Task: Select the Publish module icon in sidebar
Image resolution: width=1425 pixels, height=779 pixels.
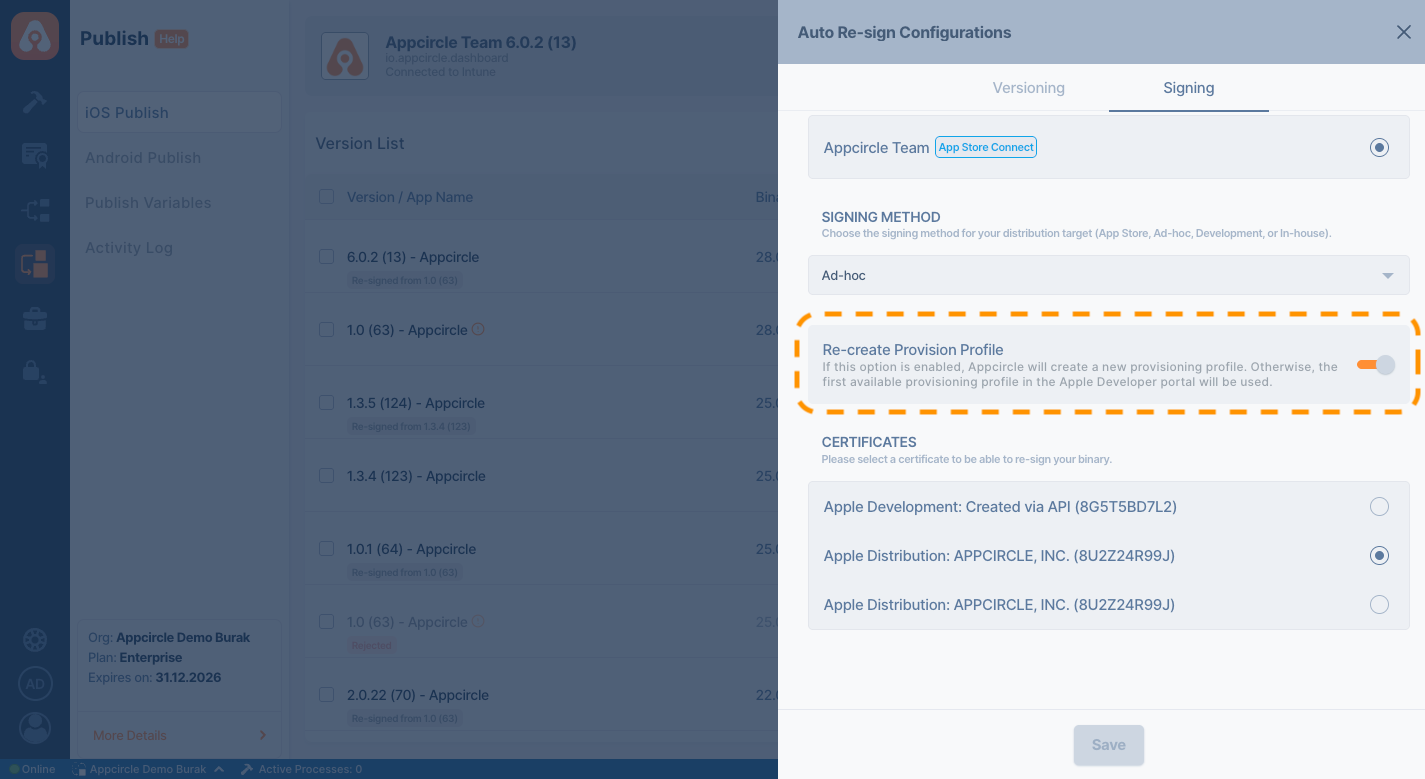Action: coord(35,265)
